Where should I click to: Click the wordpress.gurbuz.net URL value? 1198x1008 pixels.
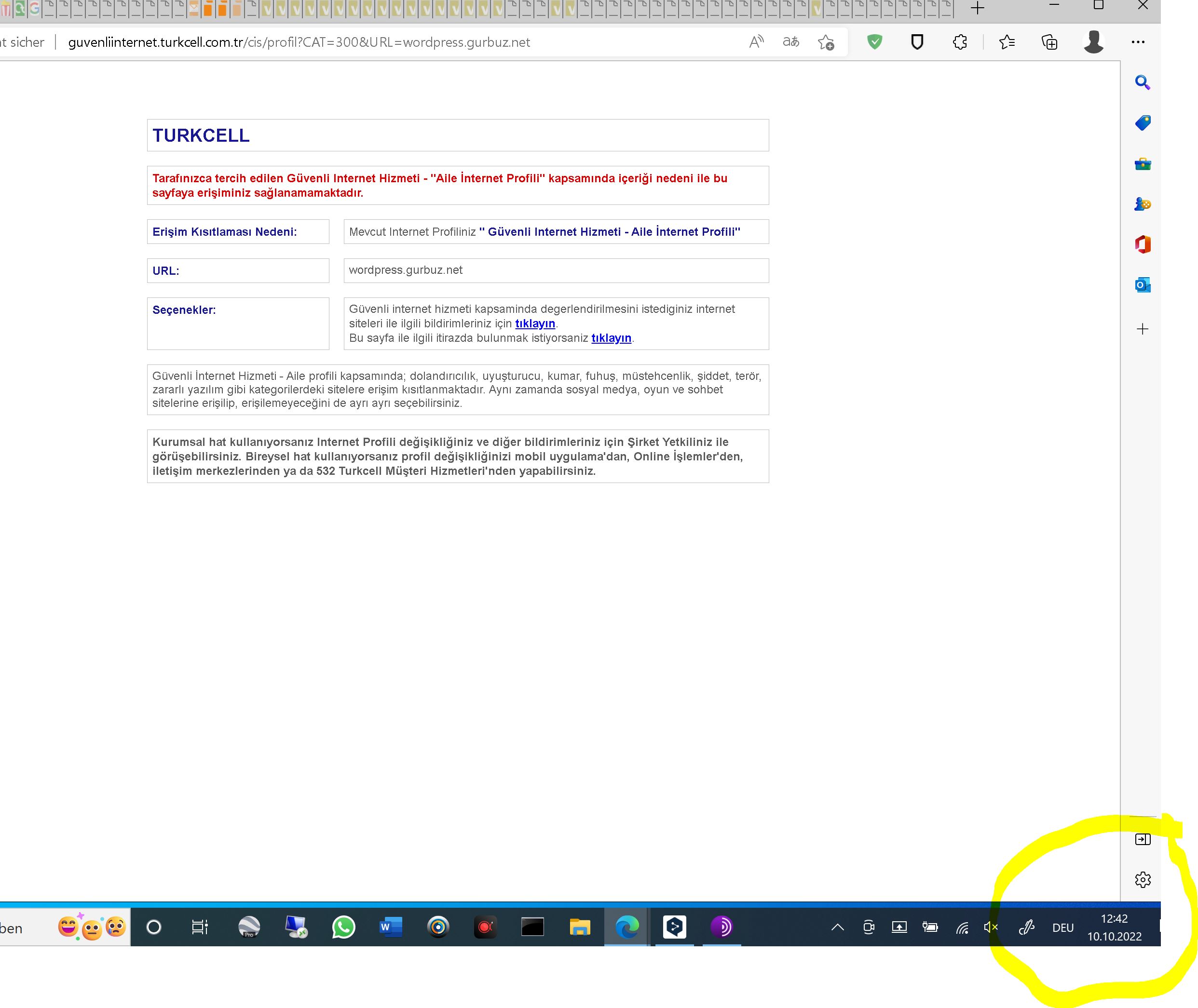406,269
